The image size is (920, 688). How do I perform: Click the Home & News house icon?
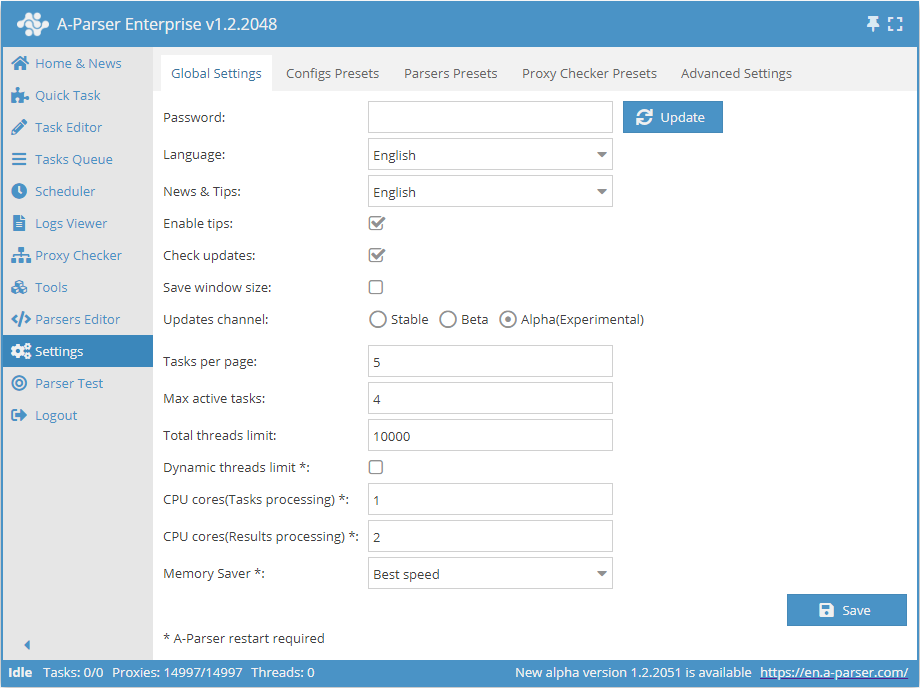point(19,63)
